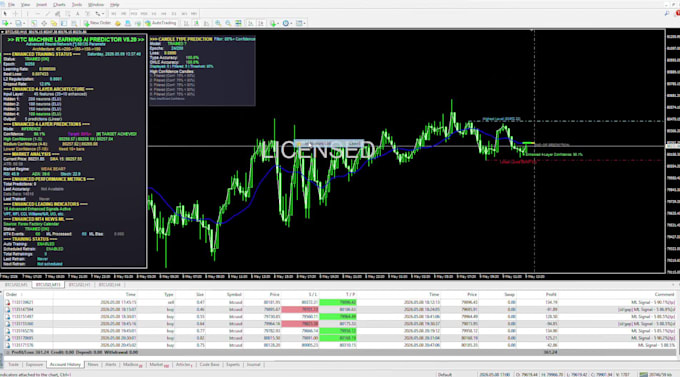Viewport: 680px width, 377px height.
Task: Switch to the BTCUSD,H4 chart tab
Action: click(109, 285)
